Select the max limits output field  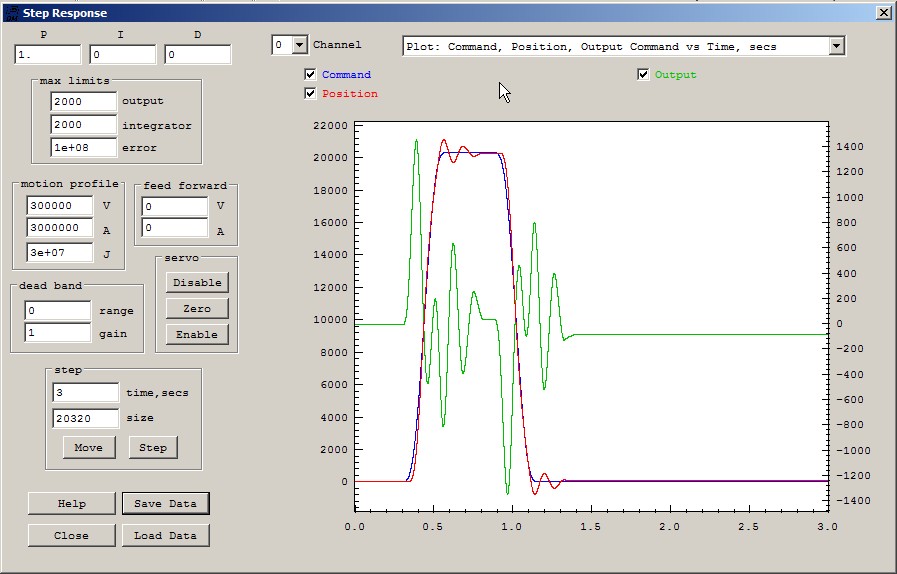[84, 101]
